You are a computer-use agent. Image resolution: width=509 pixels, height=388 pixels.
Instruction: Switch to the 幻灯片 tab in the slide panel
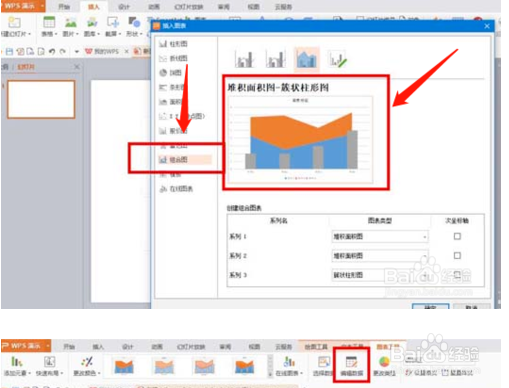tap(26, 67)
